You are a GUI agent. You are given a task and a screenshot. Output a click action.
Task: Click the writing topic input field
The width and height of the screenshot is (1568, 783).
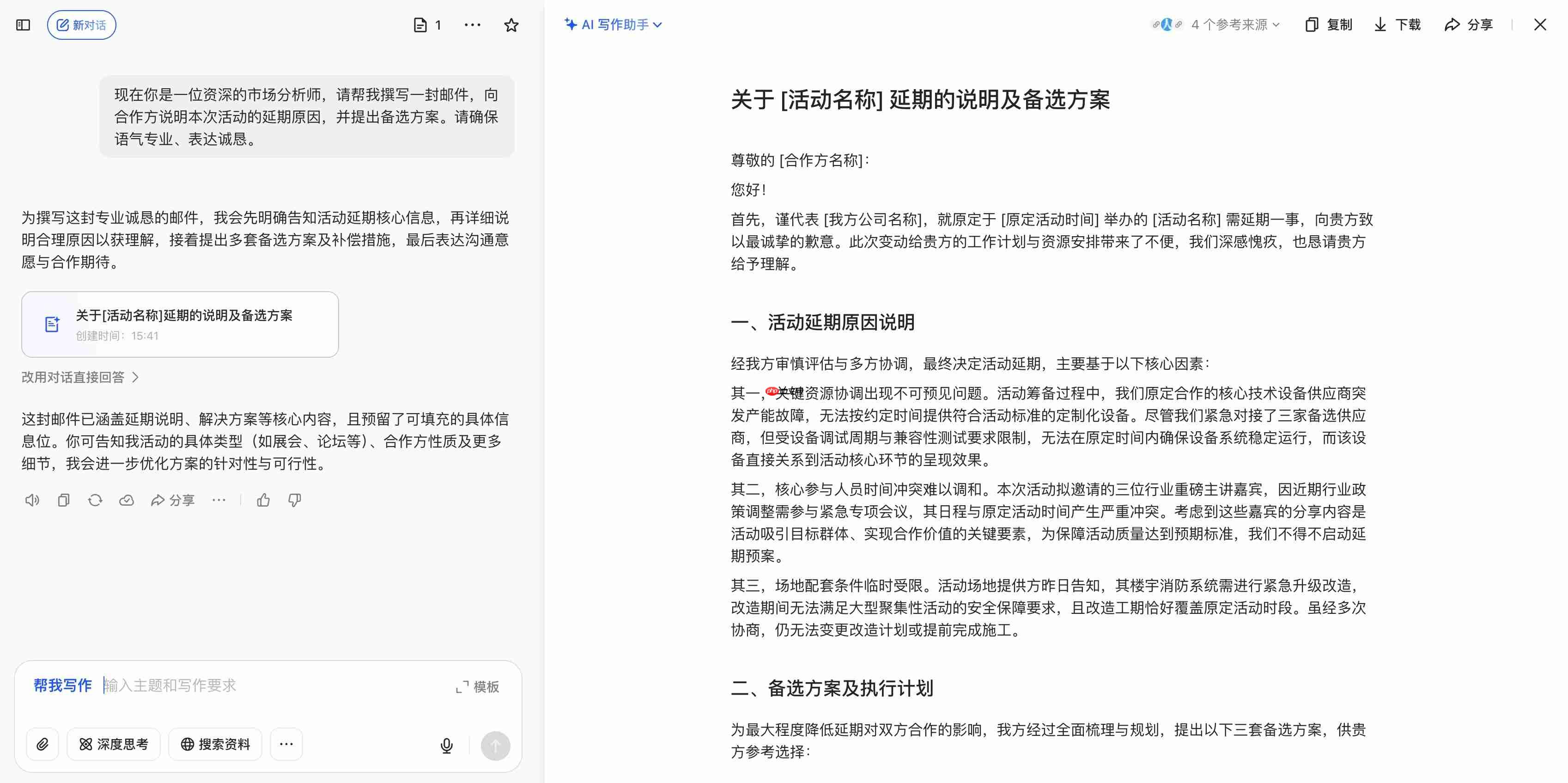coord(274,685)
